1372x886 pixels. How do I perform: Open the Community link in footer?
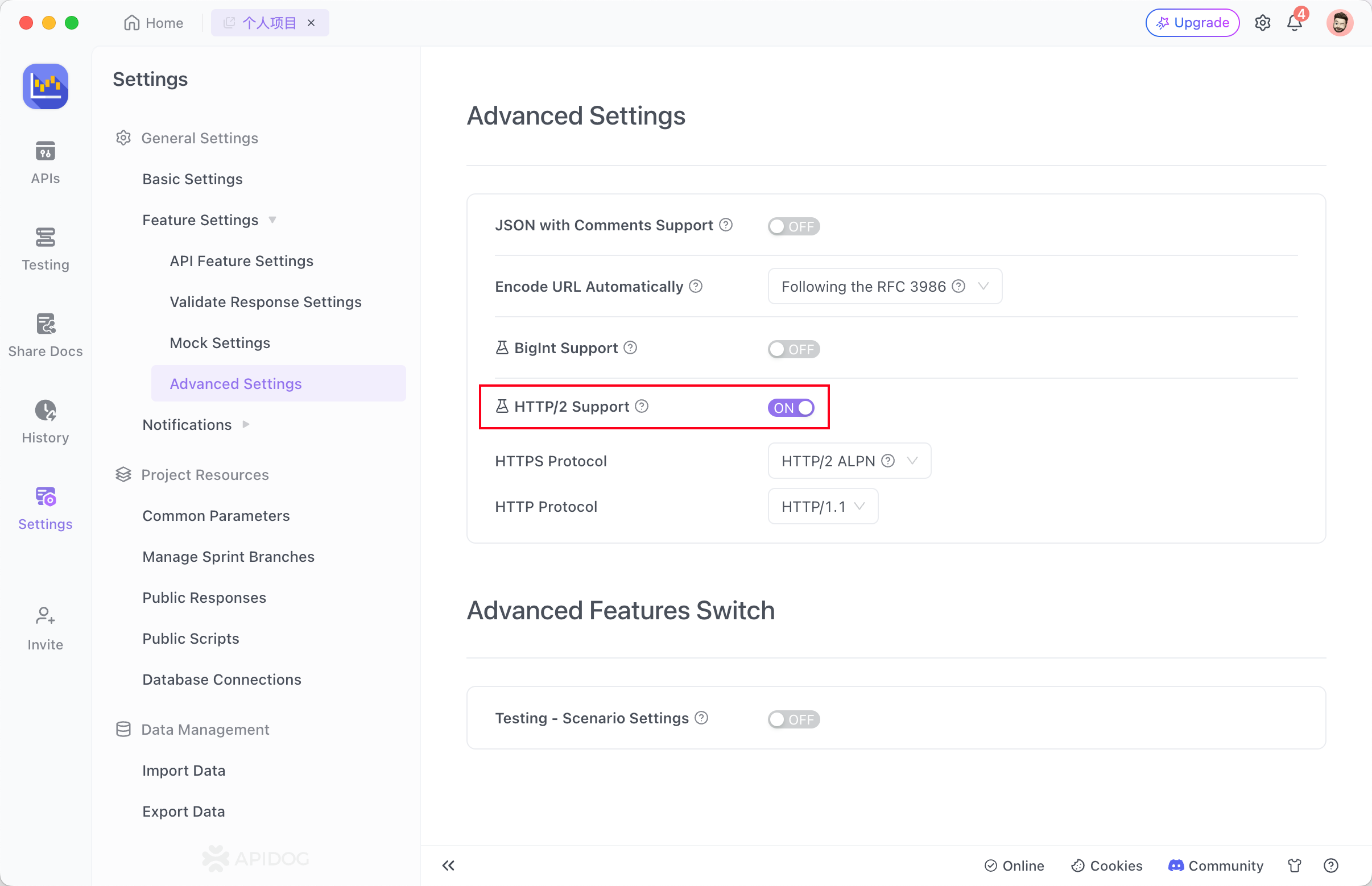click(x=1216, y=866)
